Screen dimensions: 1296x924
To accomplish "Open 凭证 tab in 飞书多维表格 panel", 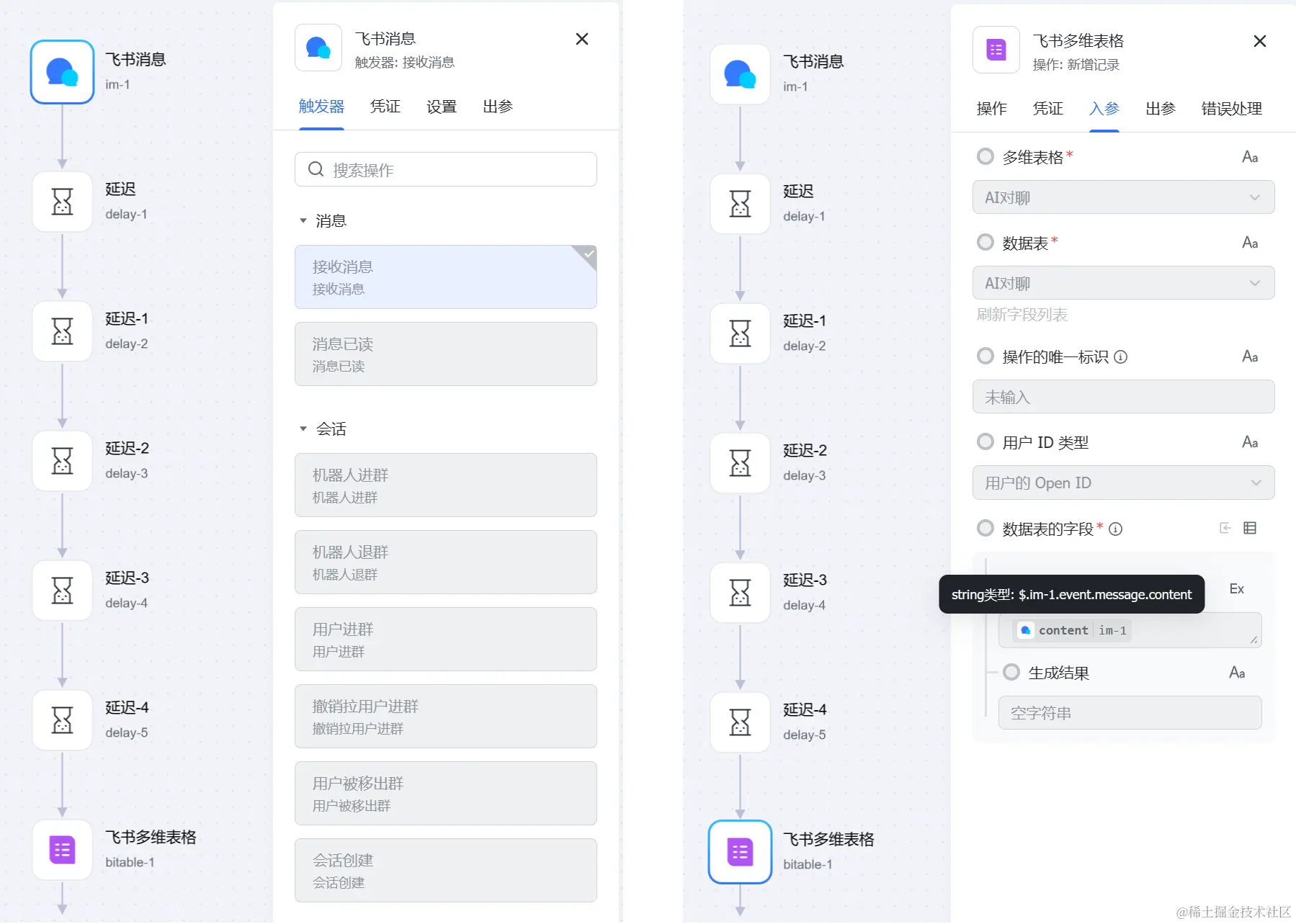I will pos(1048,109).
